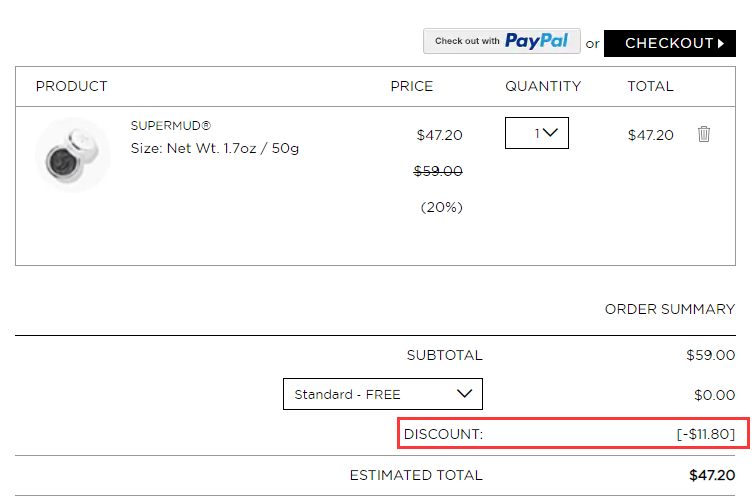Click the SUBTOTAL label
The height and width of the screenshot is (501, 756).
point(445,355)
